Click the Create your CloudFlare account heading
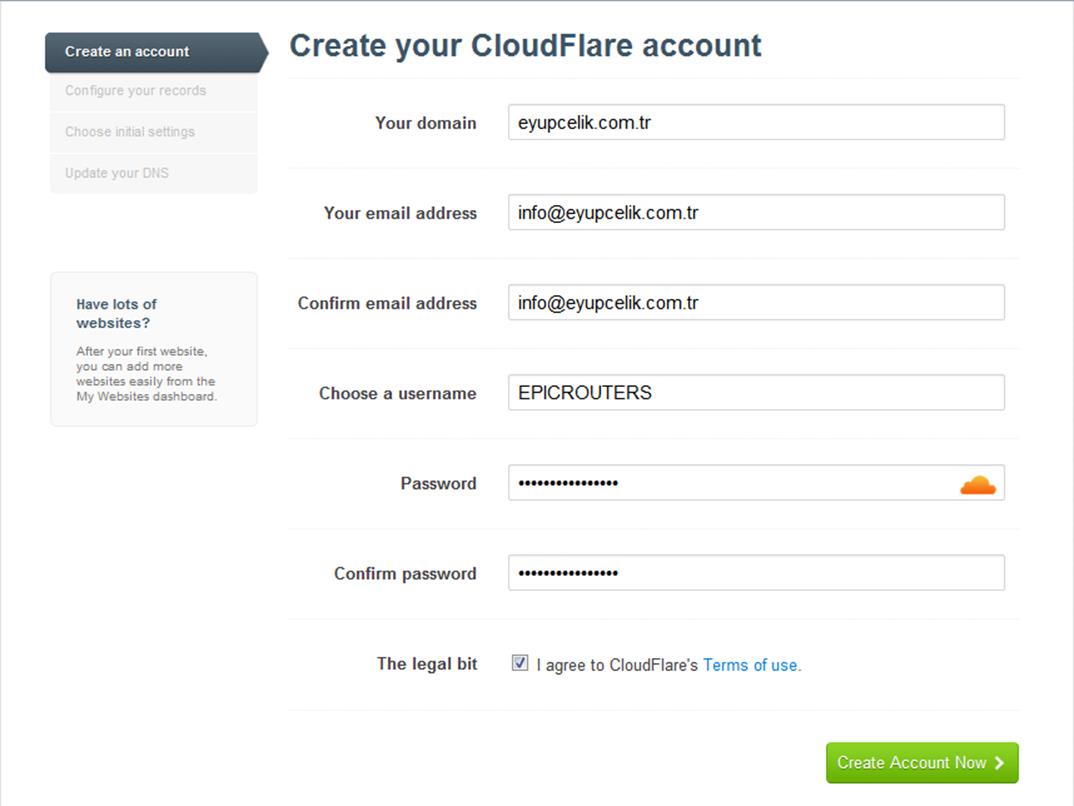Screen dimensions: 1074x806 coord(525,47)
